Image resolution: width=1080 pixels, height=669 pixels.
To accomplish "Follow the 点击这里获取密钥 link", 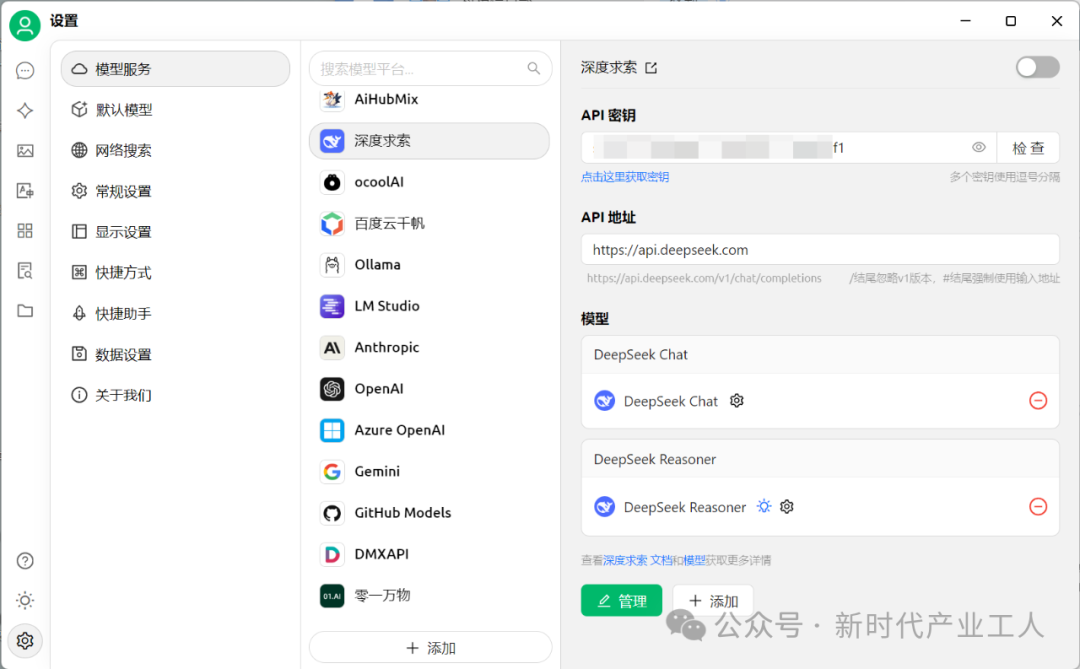I will [625, 177].
